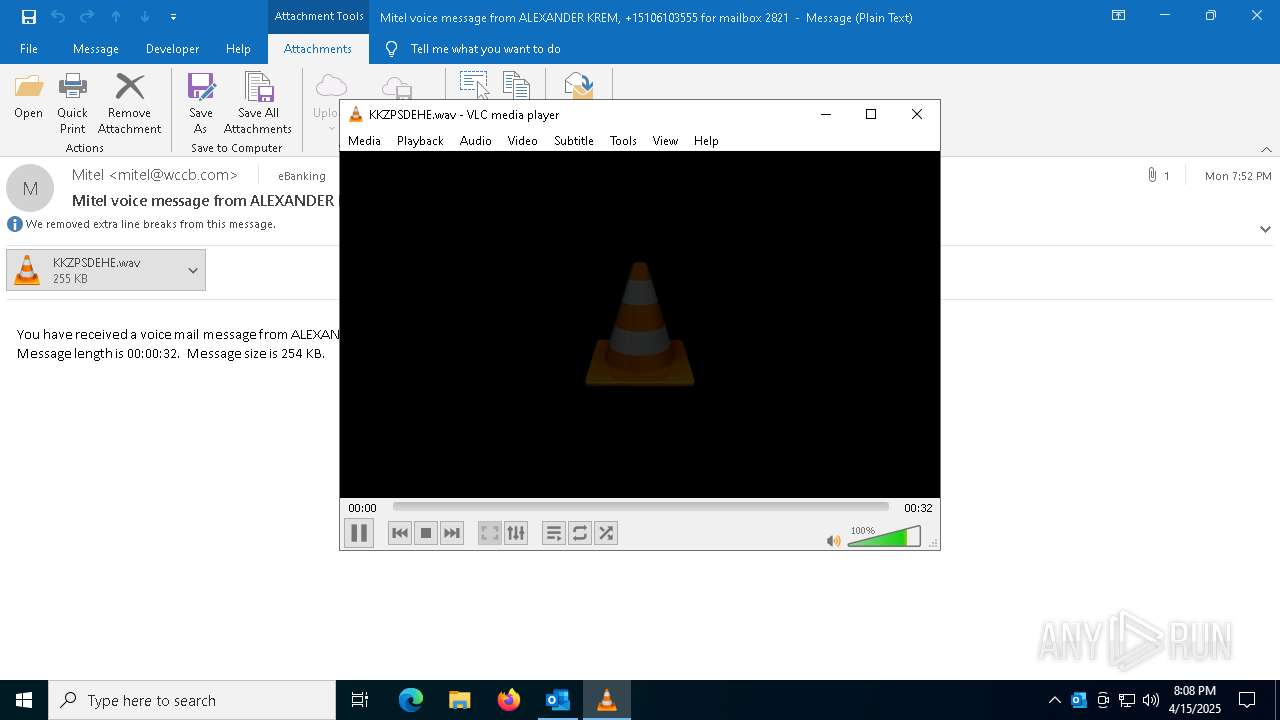This screenshot has height=720, width=1280.
Task: Open the VLC Audio menu
Action: [x=475, y=141]
